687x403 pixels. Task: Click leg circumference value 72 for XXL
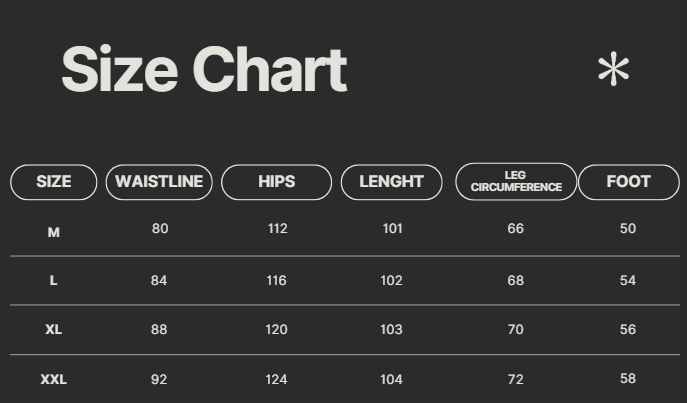point(516,378)
